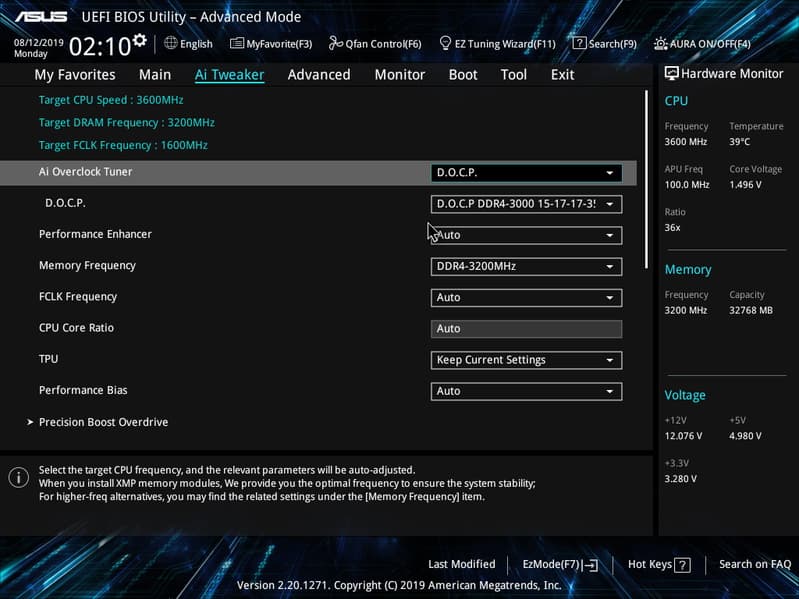
Task: Click Core Voltage value 1.496 V
Action: tap(745, 185)
